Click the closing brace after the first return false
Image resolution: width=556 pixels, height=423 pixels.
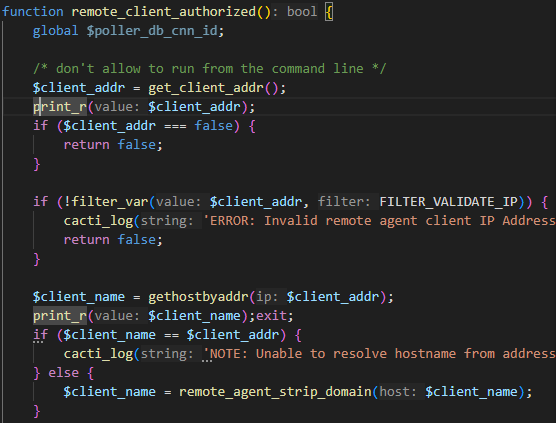(x=37, y=164)
